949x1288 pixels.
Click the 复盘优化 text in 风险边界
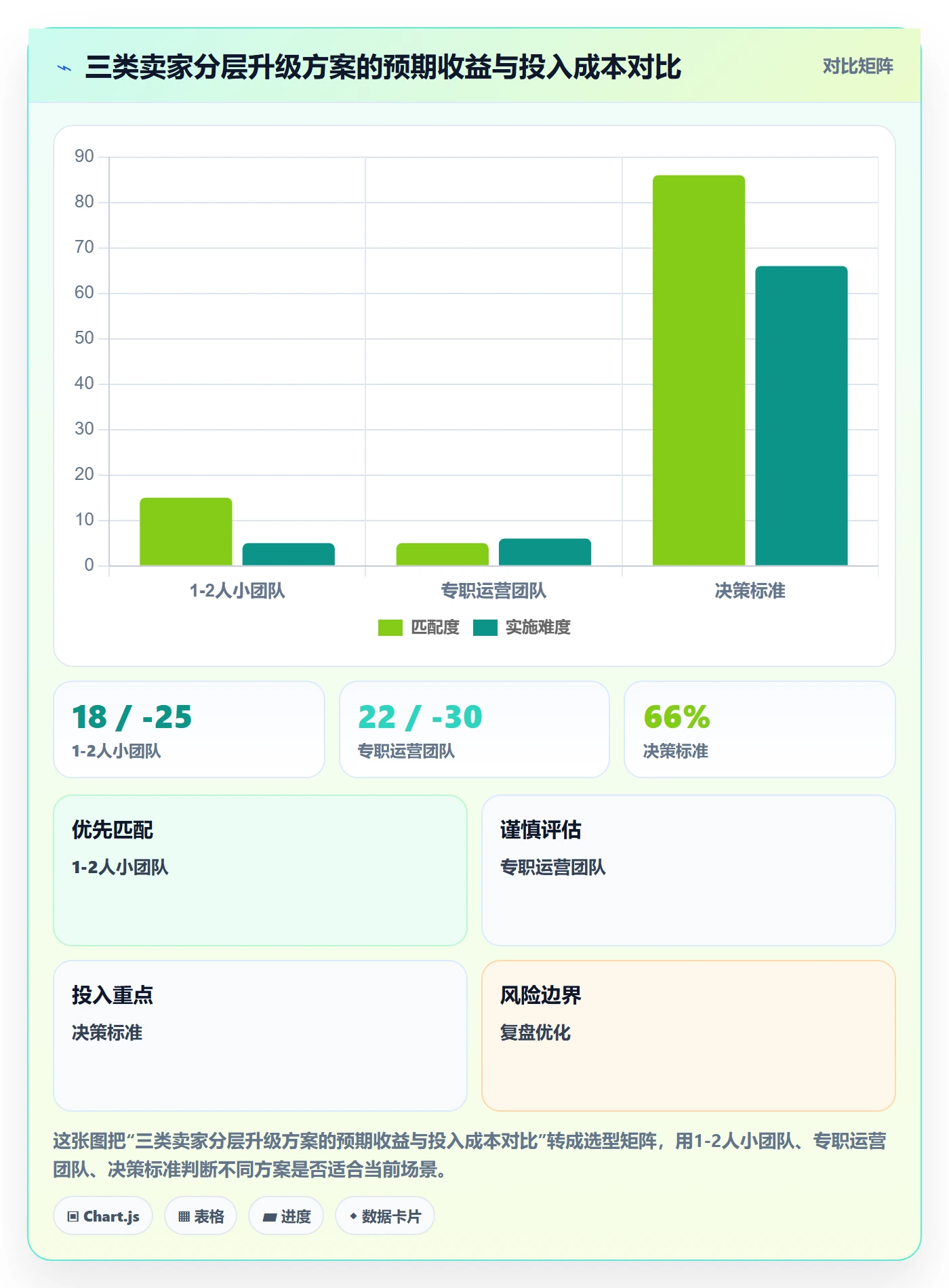536,1032
